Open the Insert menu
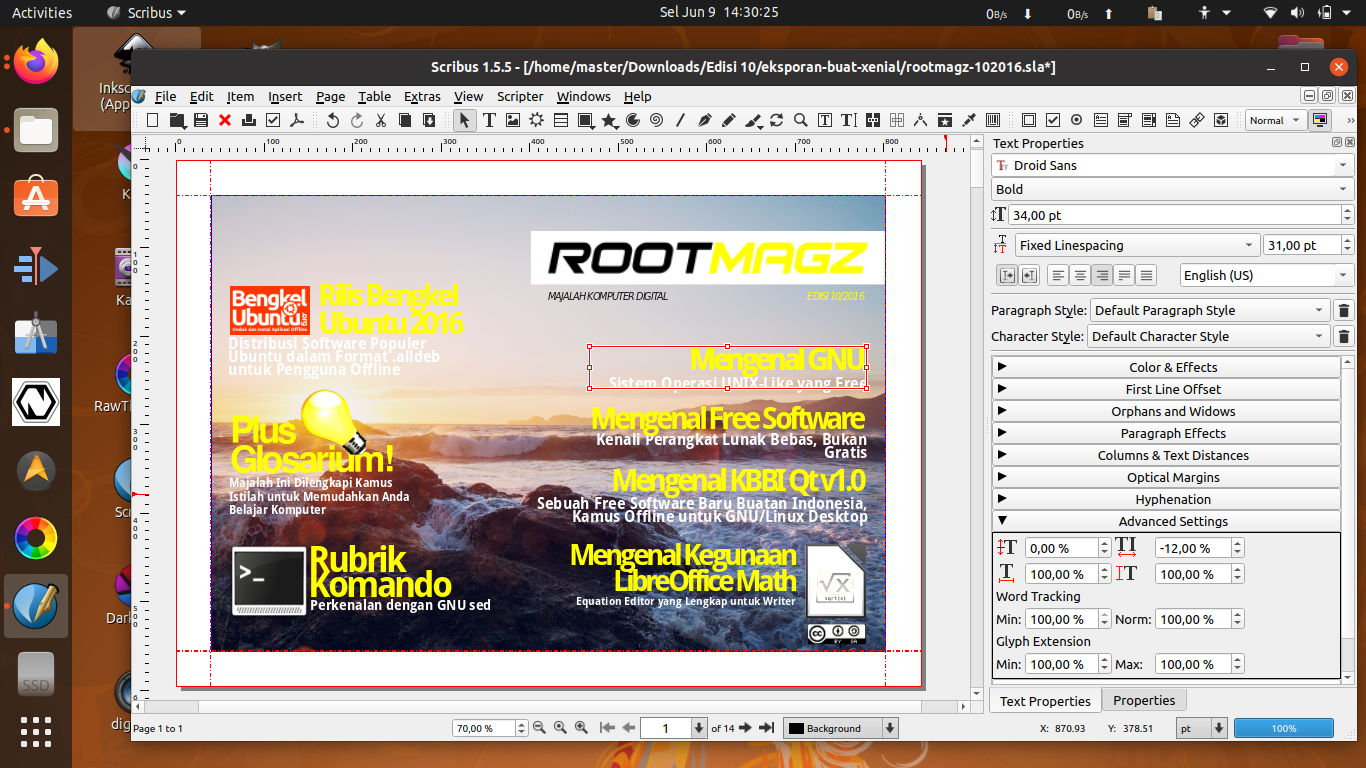 point(285,96)
